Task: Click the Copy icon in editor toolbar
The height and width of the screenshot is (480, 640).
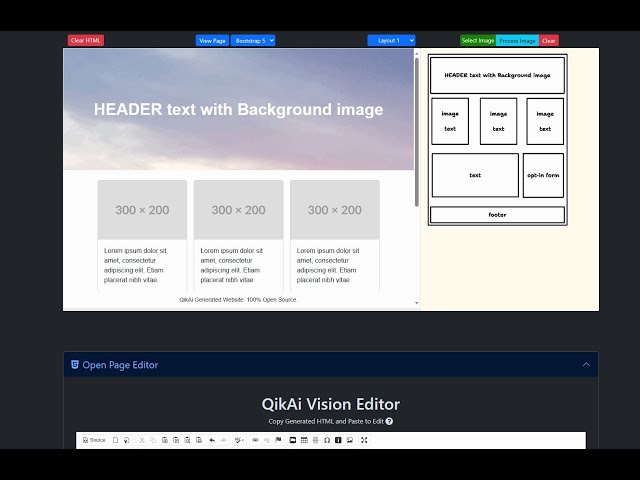Action: point(153,440)
